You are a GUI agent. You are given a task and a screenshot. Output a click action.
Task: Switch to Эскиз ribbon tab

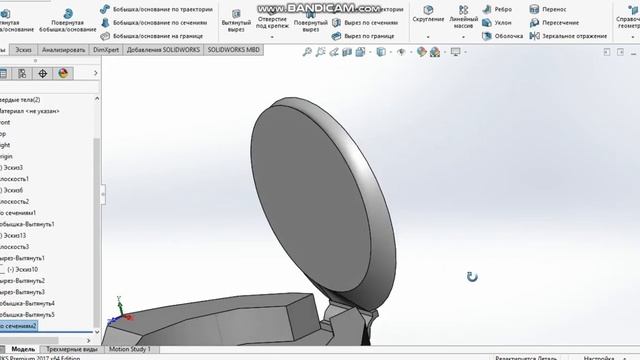tap(23, 50)
